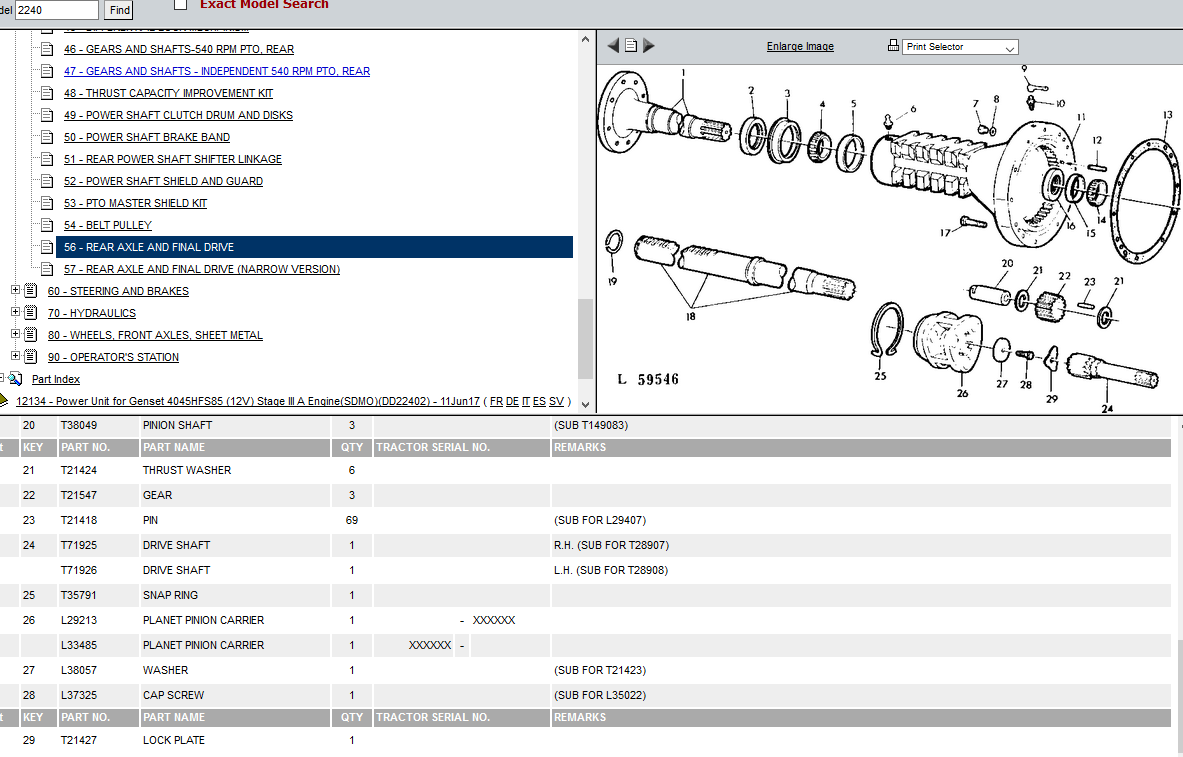
Task: Go to the previous diagram image arrow
Action: click(613, 46)
